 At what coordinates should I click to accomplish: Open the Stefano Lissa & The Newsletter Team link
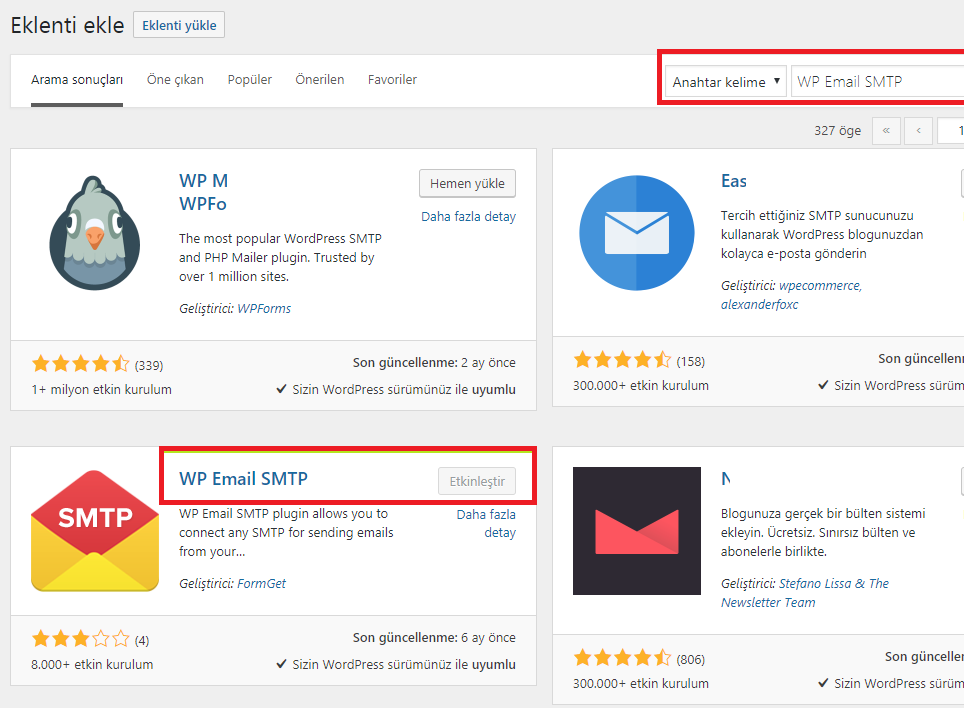(x=805, y=593)
